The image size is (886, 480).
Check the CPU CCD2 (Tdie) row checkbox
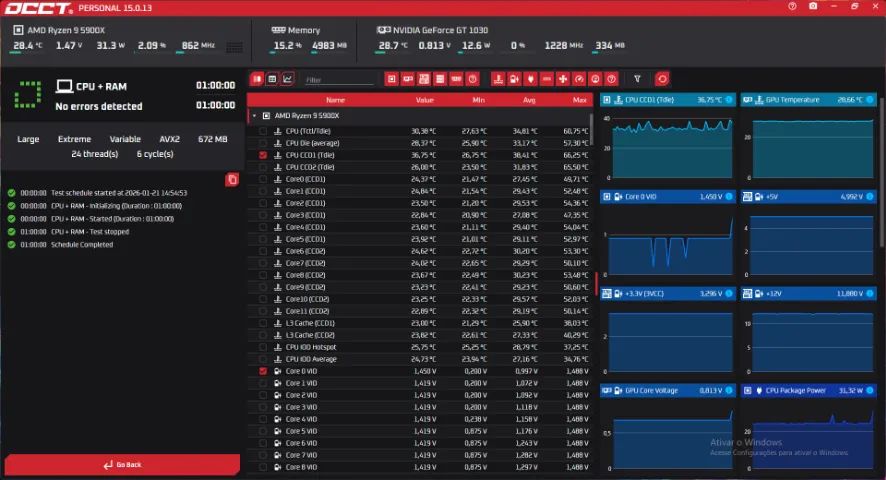point(263,167)
